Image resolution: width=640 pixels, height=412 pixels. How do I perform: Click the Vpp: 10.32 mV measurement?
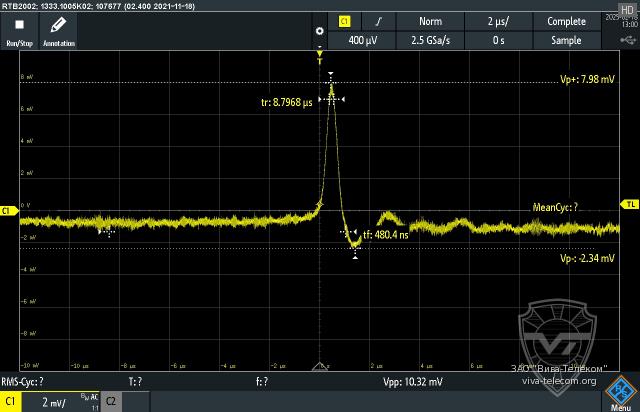pyautogui.click(x=413, y=382)
